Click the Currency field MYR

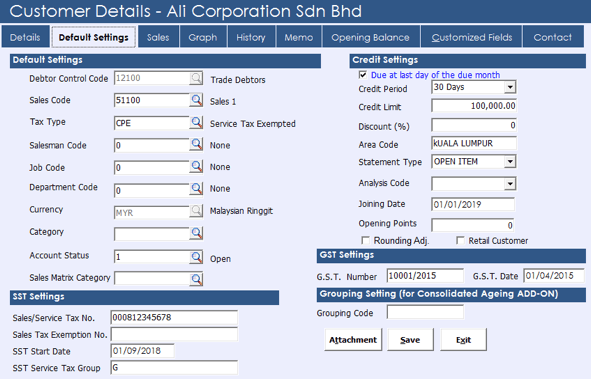[152, 212]
